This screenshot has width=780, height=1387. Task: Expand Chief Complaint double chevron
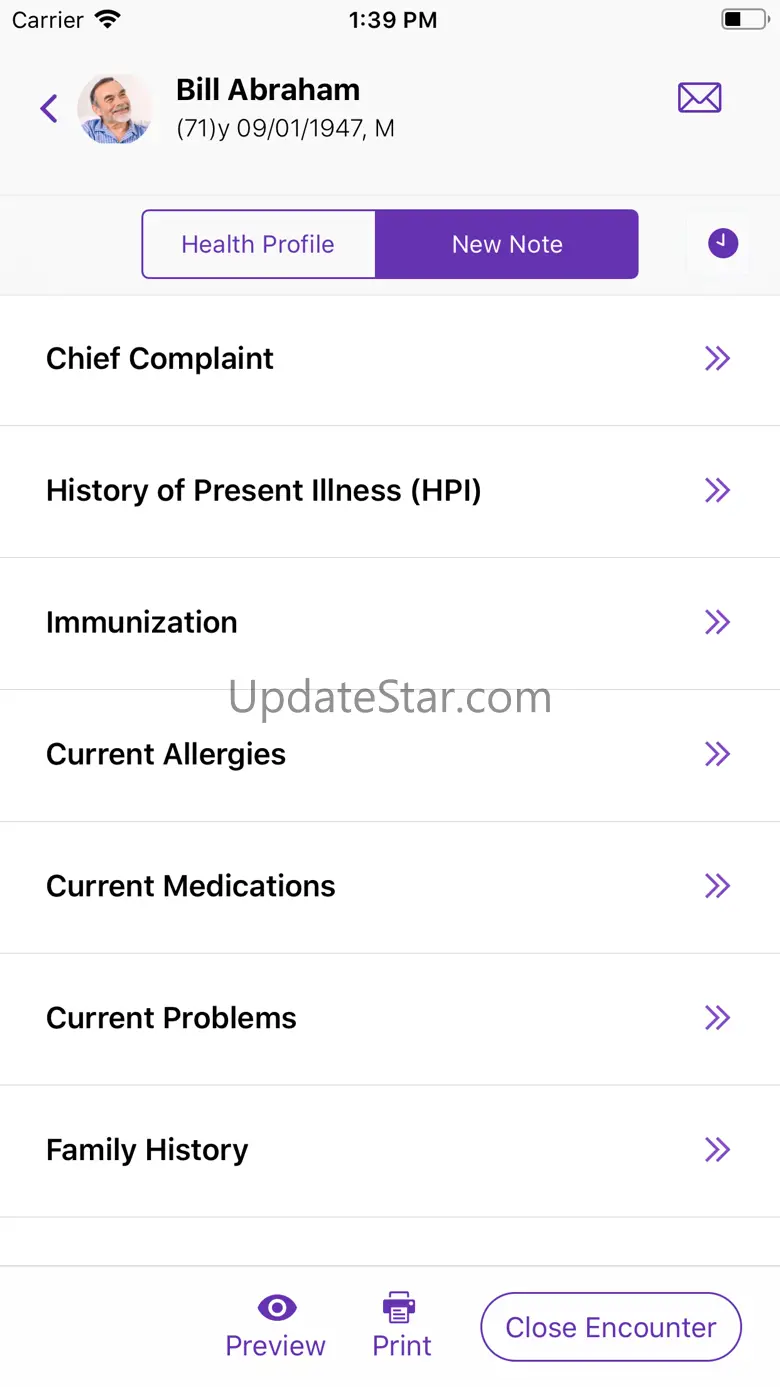pos(717,358)
